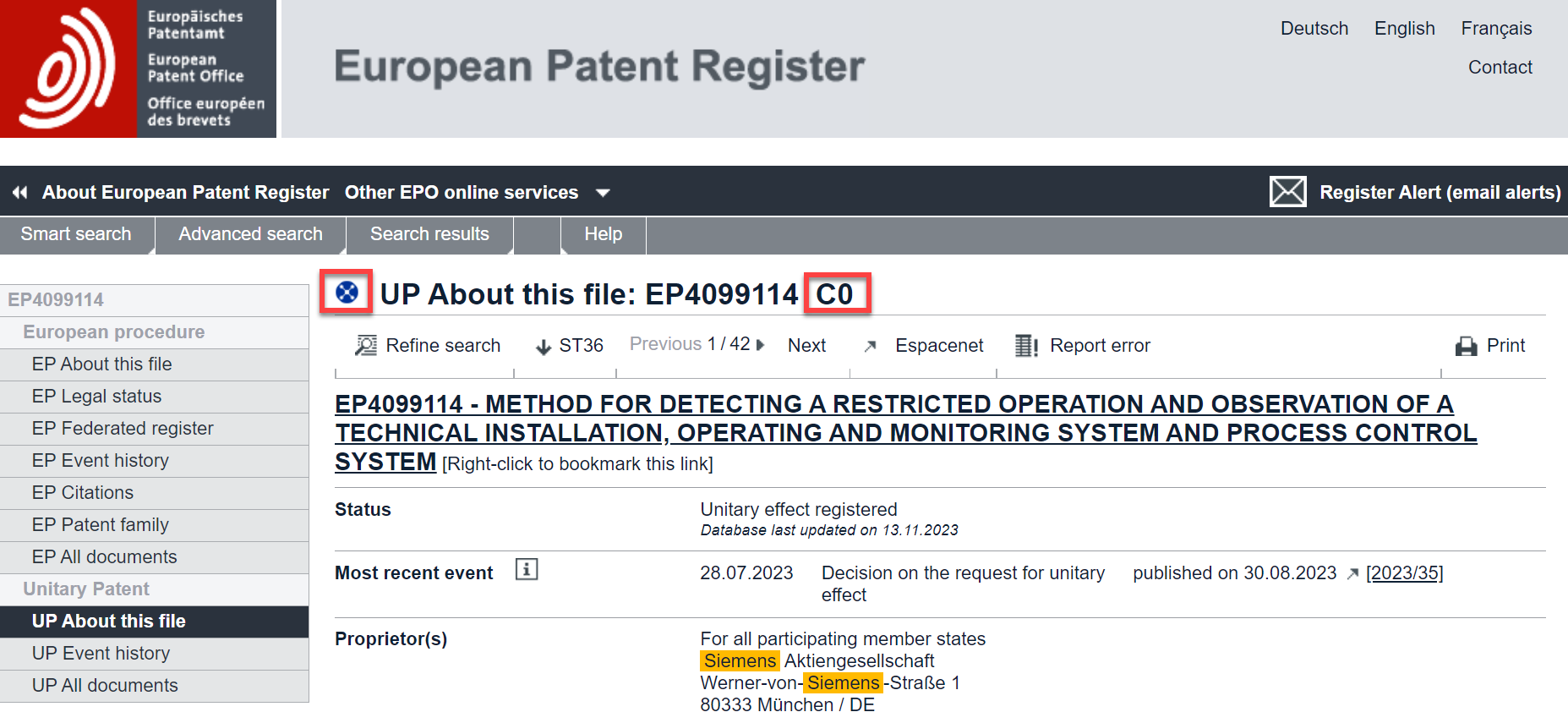Switch the language to Deutsch
Viewport: 1568px width, 723px height.
1314,29
